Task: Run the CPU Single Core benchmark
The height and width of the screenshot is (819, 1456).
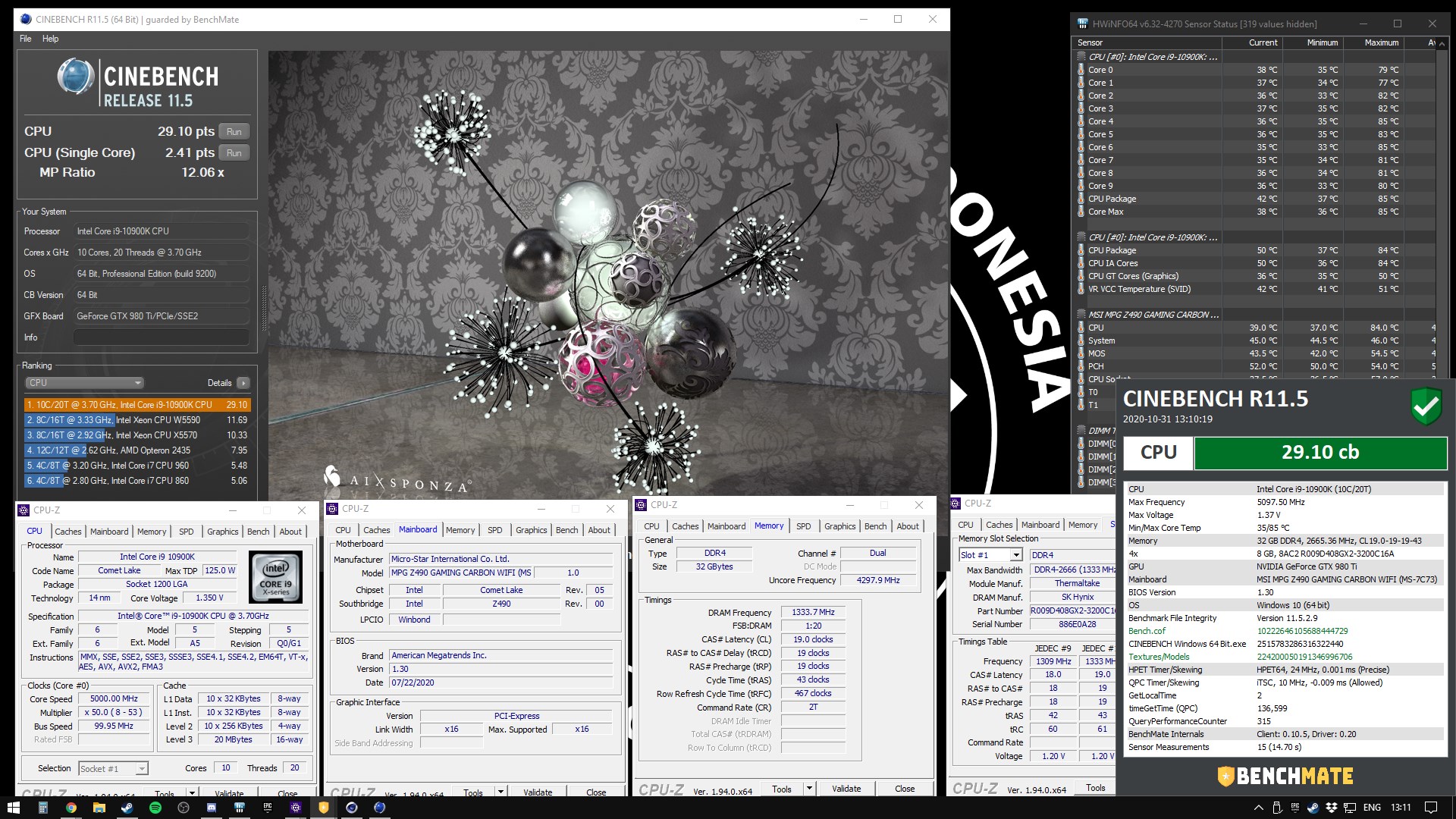Action: click(x=234, y=153)
